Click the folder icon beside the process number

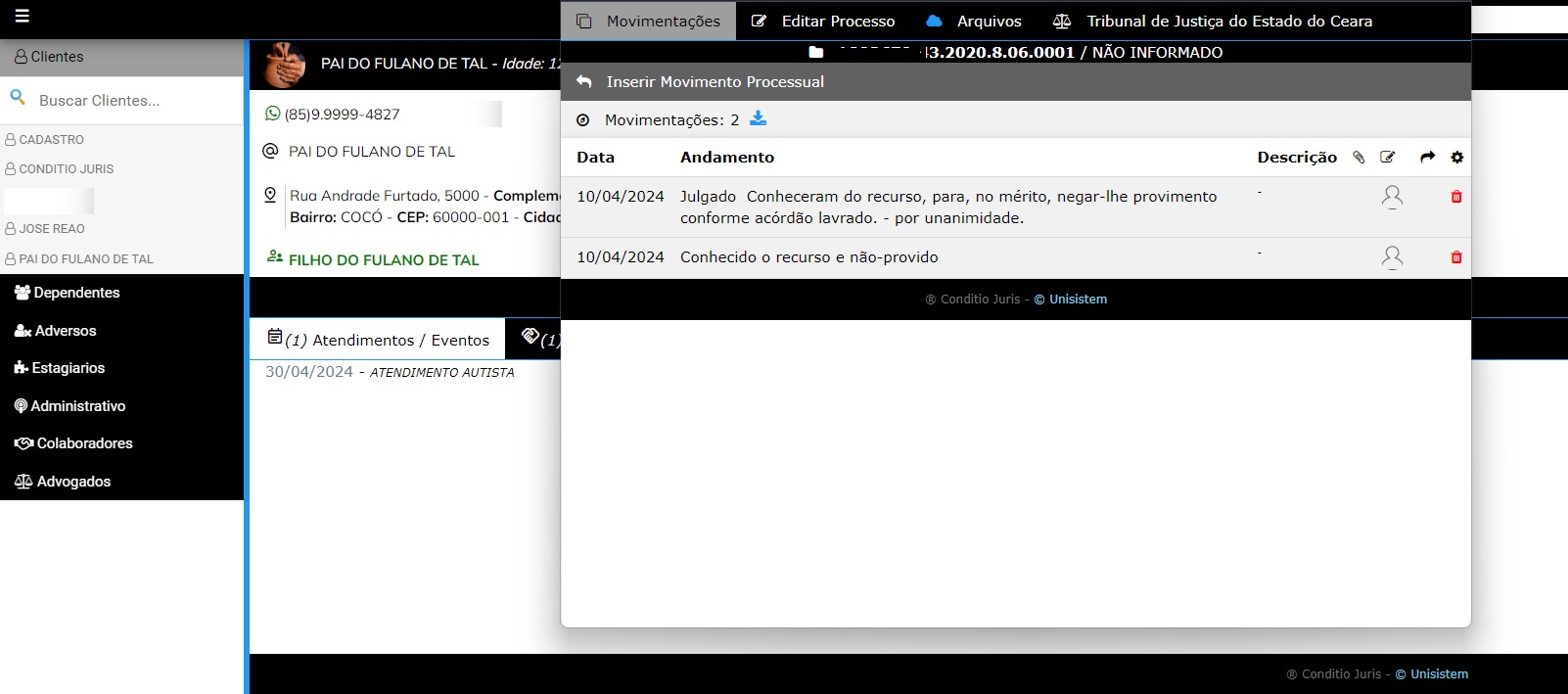[x=816, y=53]
